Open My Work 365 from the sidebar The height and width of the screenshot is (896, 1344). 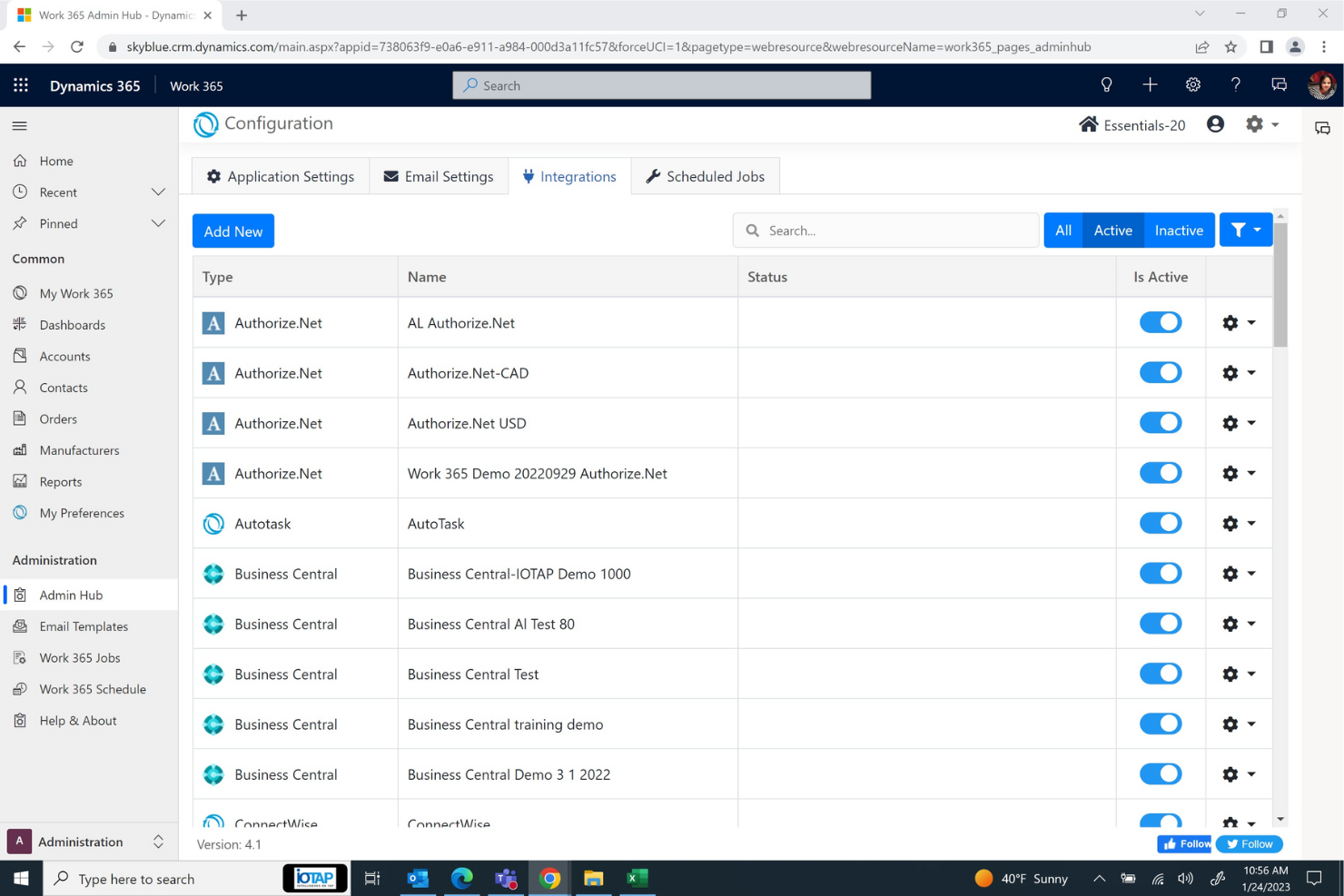(x=74, y=292)
